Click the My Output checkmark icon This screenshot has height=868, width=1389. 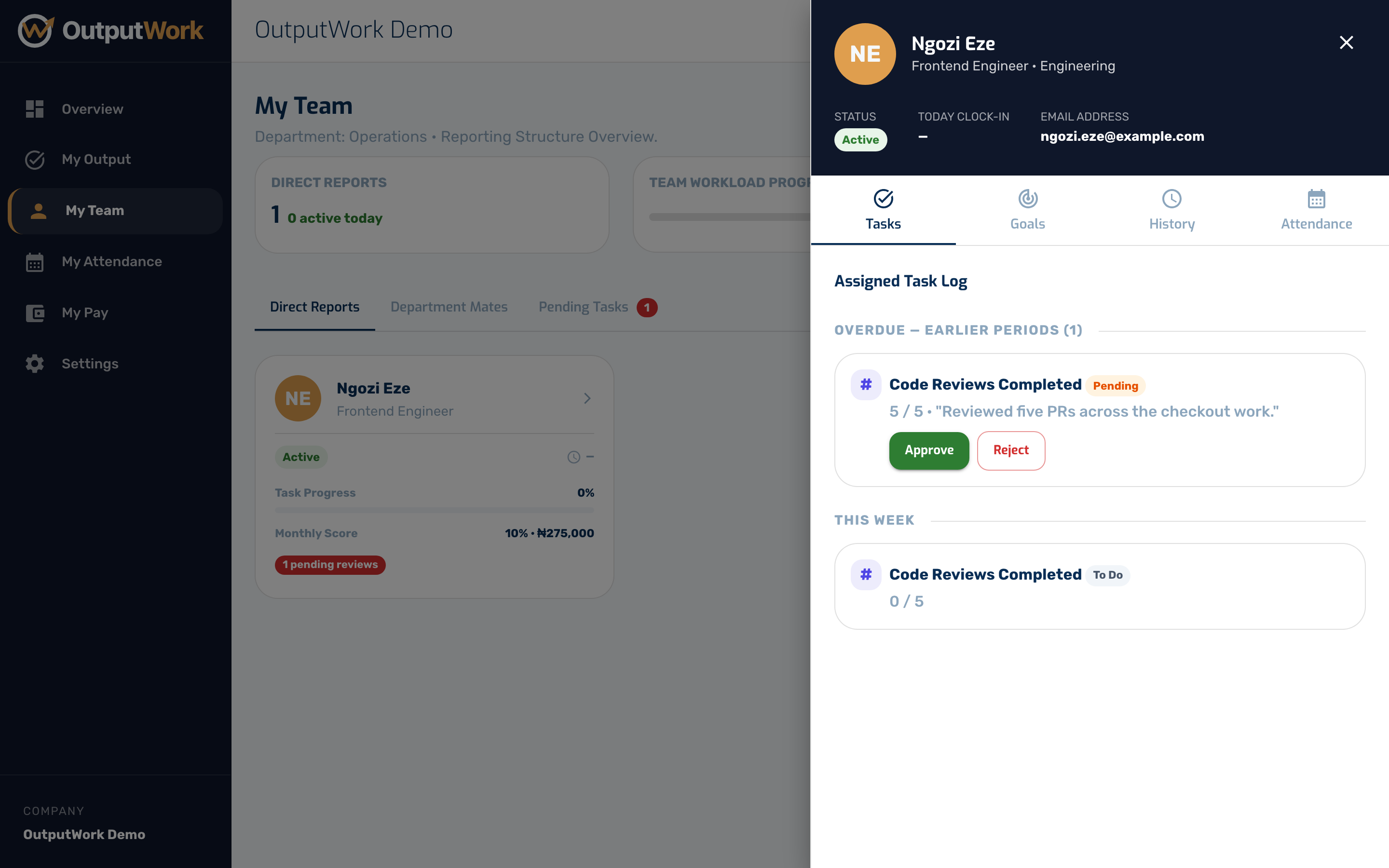(34, 160)
